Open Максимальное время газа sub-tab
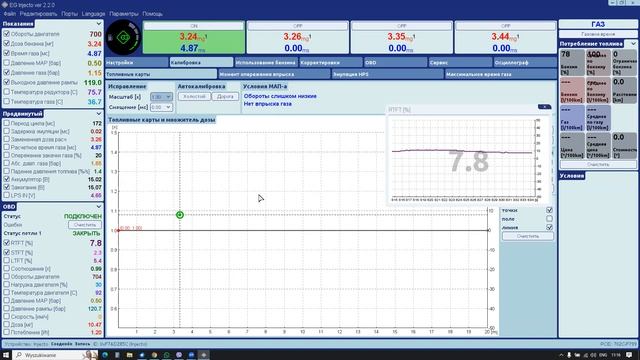 click(501, 74)
